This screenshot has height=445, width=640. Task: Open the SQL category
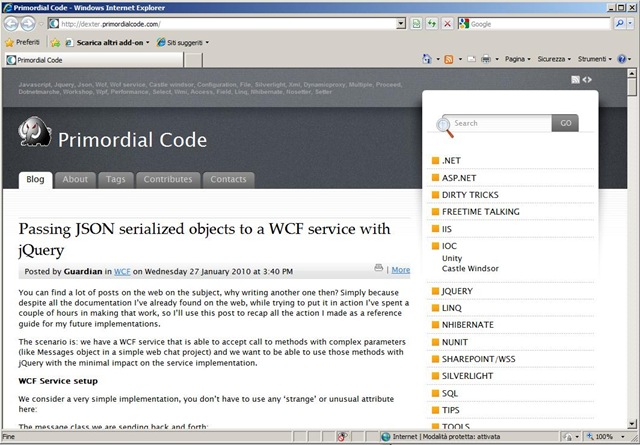coord(450,394)
